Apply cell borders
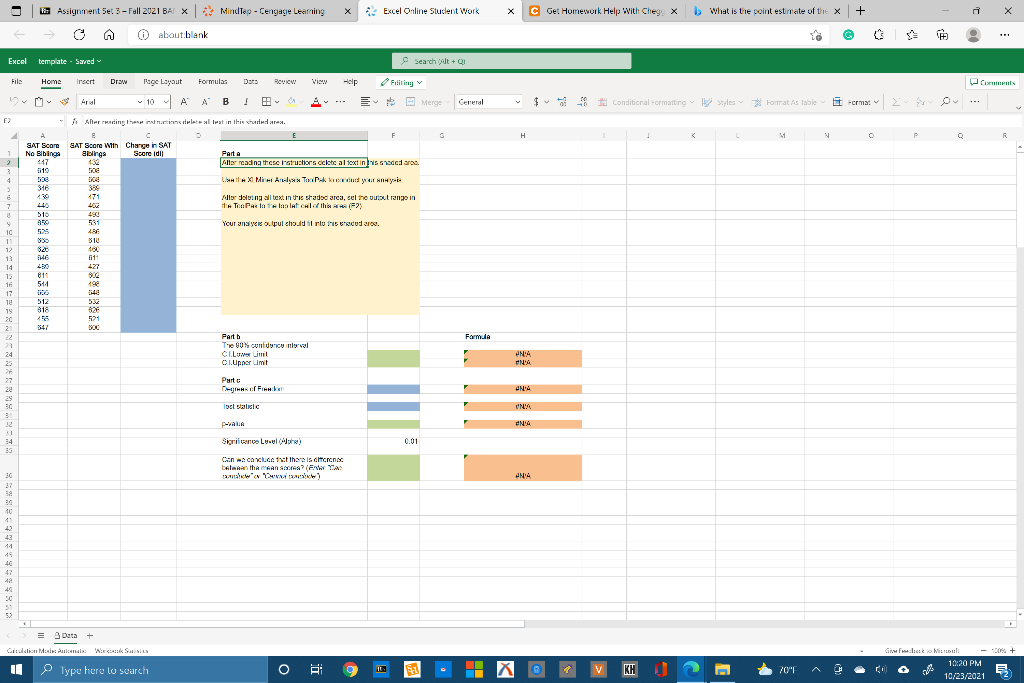This screenshot has height=683, width=1024. (266, 102)
